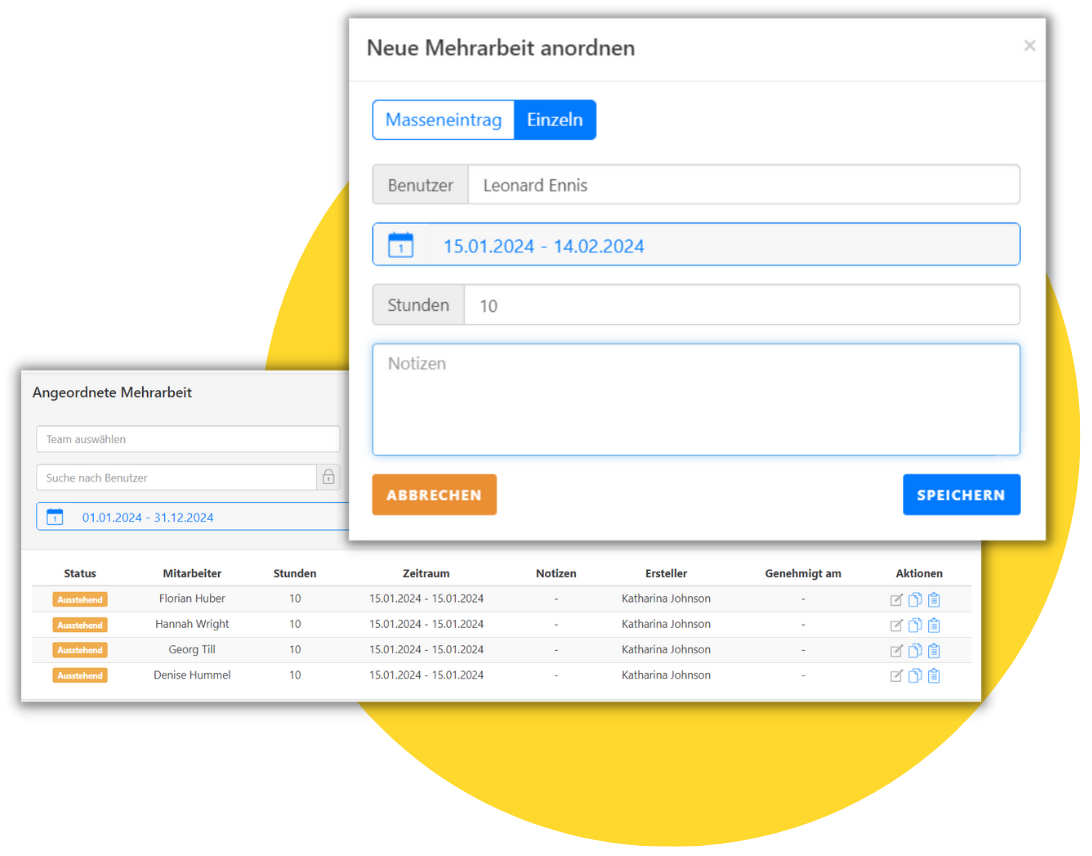Viewport: 1092px width, 856px height.
Task: Edit Denise Hummel's overtime entry
Action: click(x=896, y=676)
